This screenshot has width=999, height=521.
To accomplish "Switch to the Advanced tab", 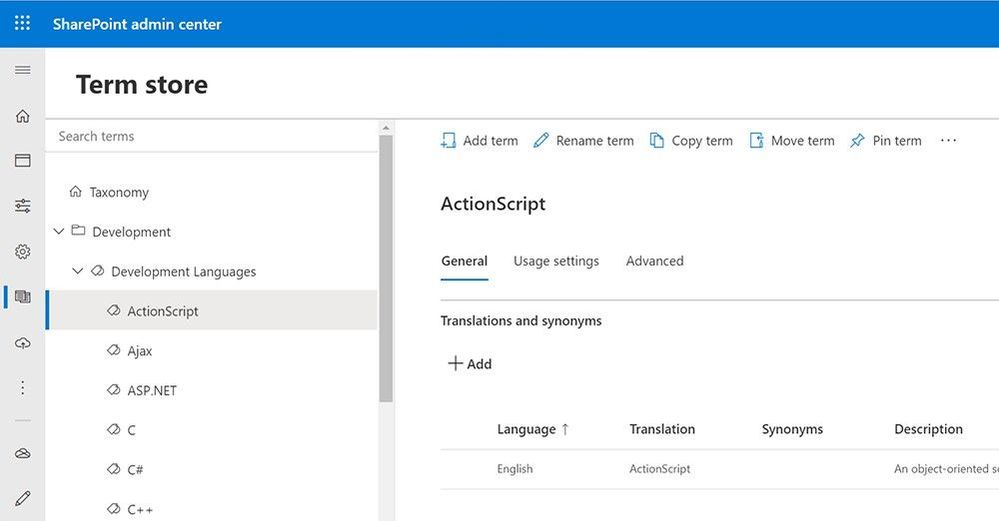I will point(654,261).
